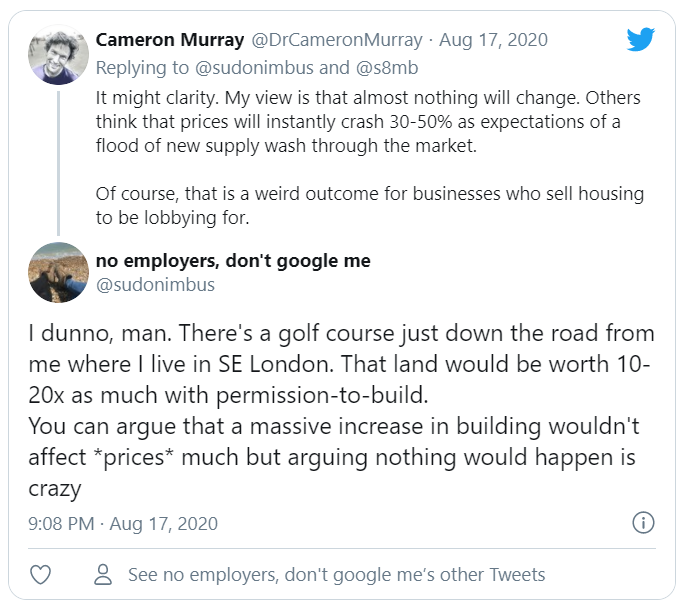This screenshot has width=687, height=611.
Task: Open the 9:08 PM · Aug 17, 2020 timestamp
Action: (x=123, y=523)
